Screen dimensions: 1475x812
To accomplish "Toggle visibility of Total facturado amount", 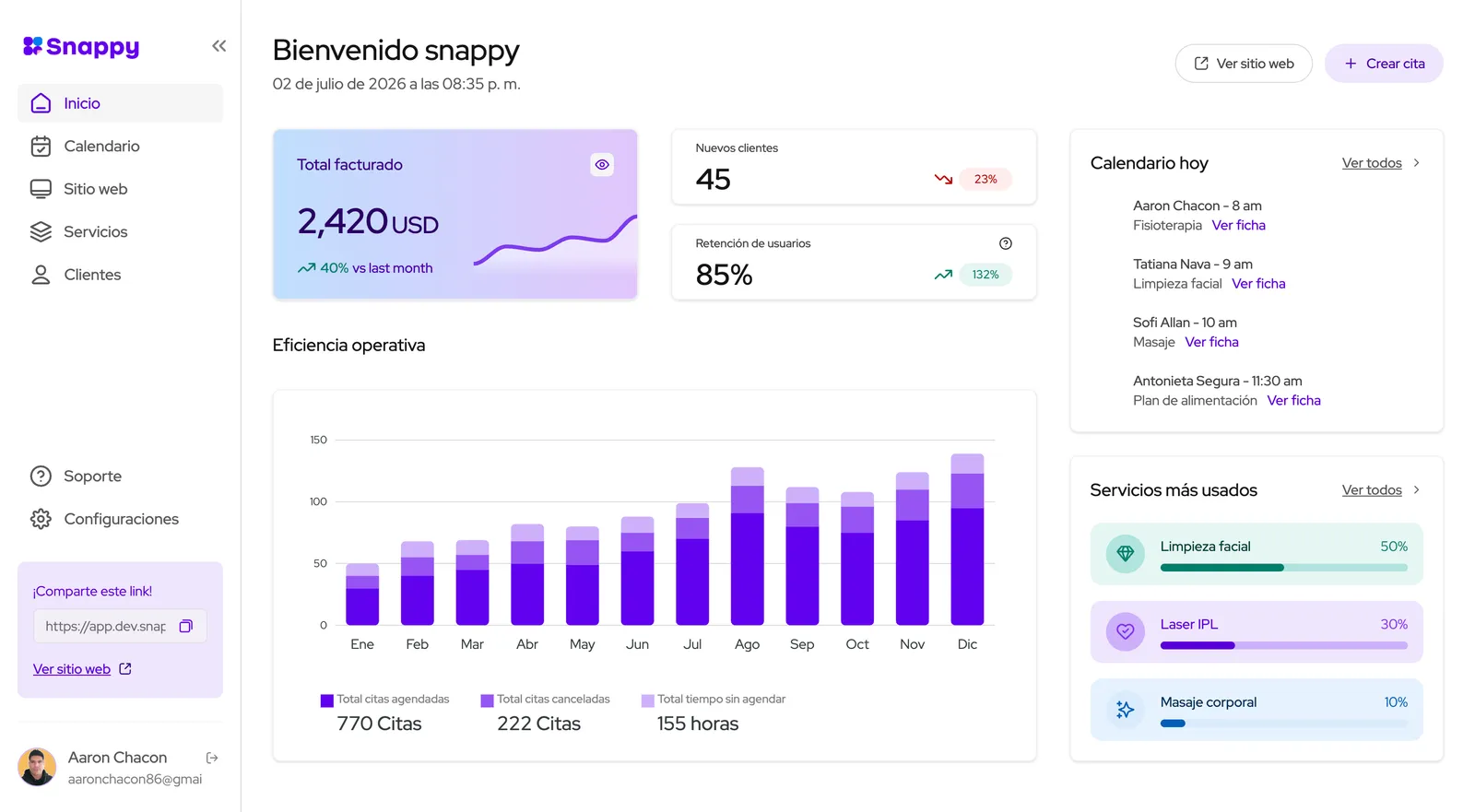I will coord(602,165).
